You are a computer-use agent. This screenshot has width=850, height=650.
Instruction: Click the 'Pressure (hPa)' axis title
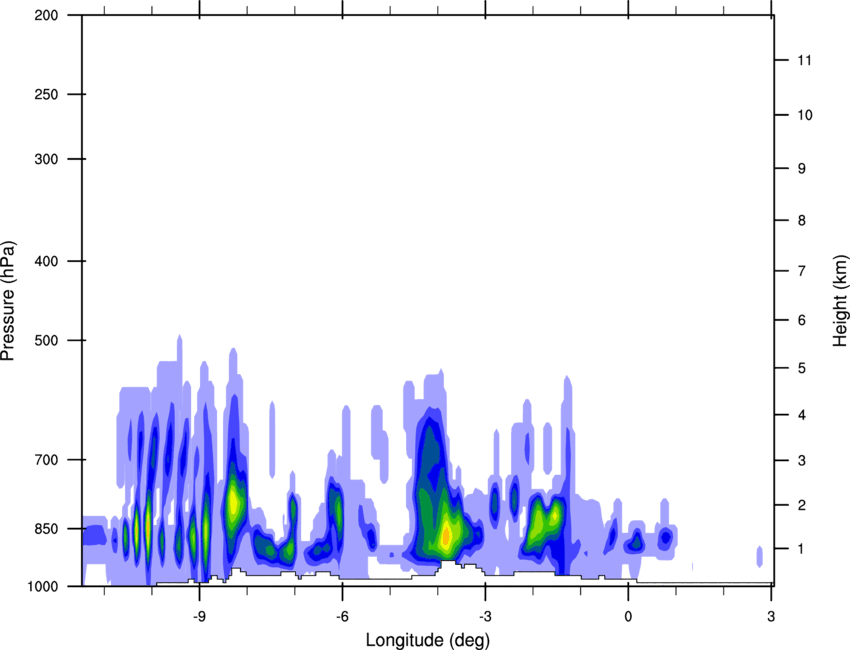[x=8, y=301]
